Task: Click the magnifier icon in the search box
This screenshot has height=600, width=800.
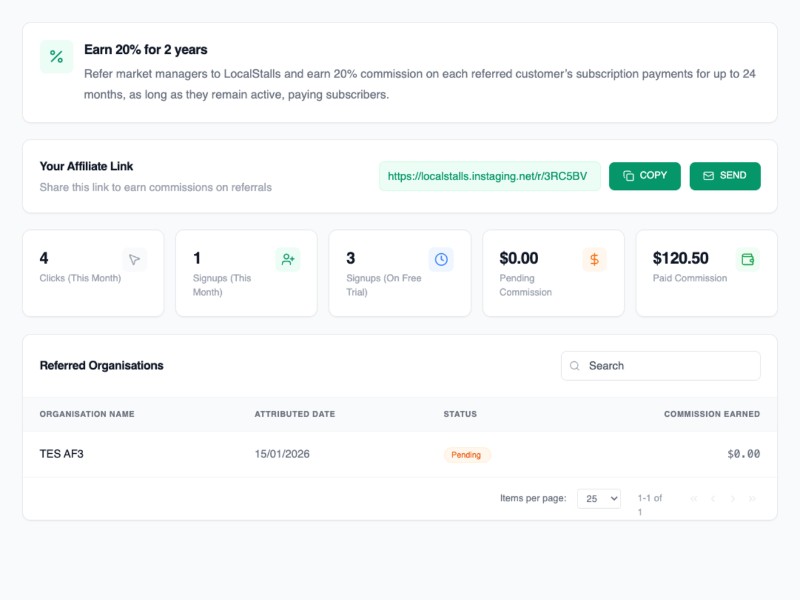Action: tap(575, 366)
